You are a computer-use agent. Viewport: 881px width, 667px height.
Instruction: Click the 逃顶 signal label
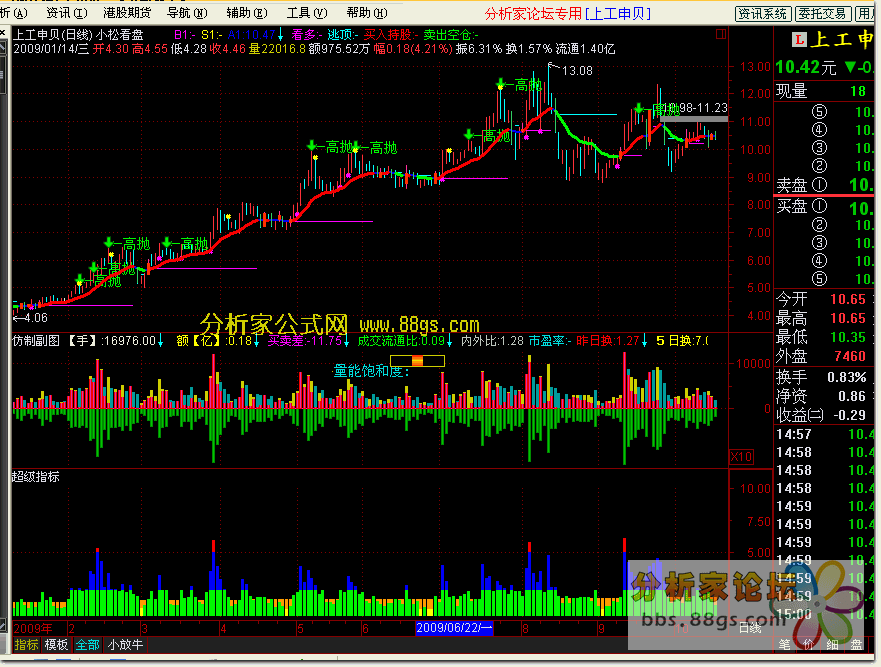343,35
